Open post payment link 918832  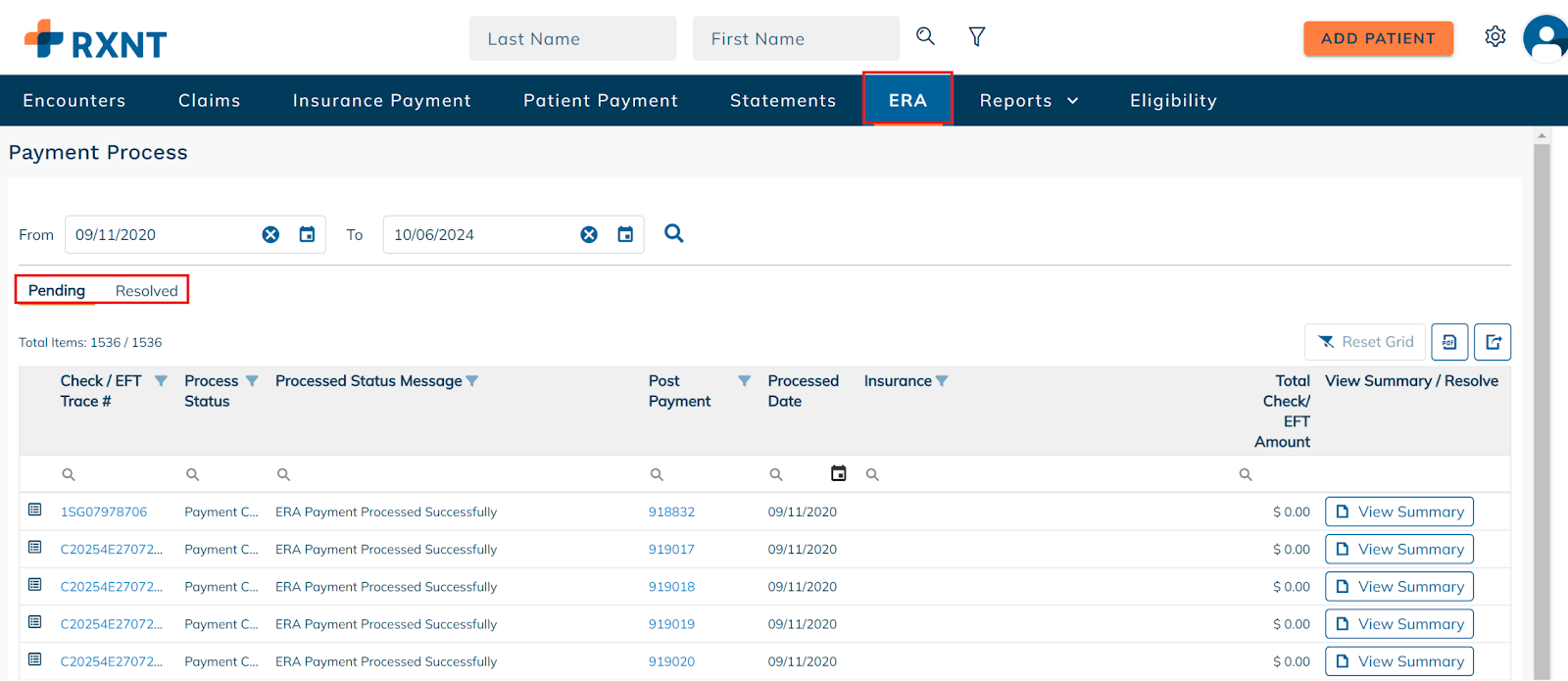pyautogui.click(x=671, y=512)
